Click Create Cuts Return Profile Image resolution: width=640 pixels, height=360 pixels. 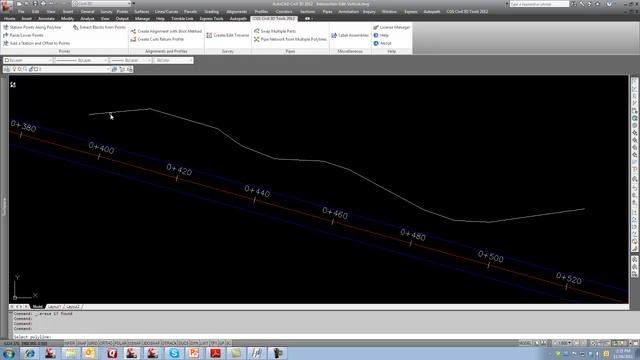point(157,39)
